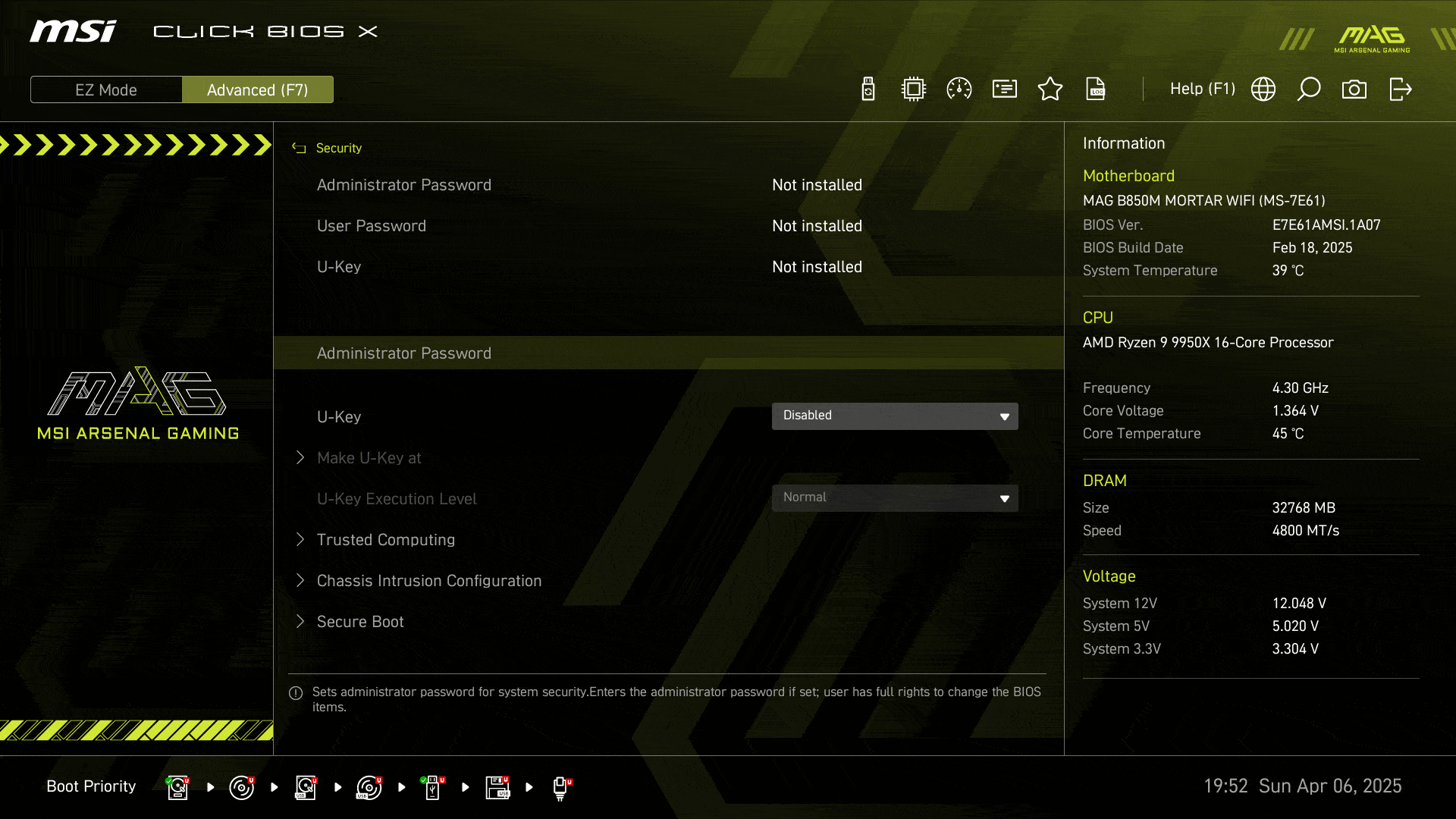Click the U-Key 'Not installed' status
This screenshot has width=1456, height=819.
click(817, 267)
